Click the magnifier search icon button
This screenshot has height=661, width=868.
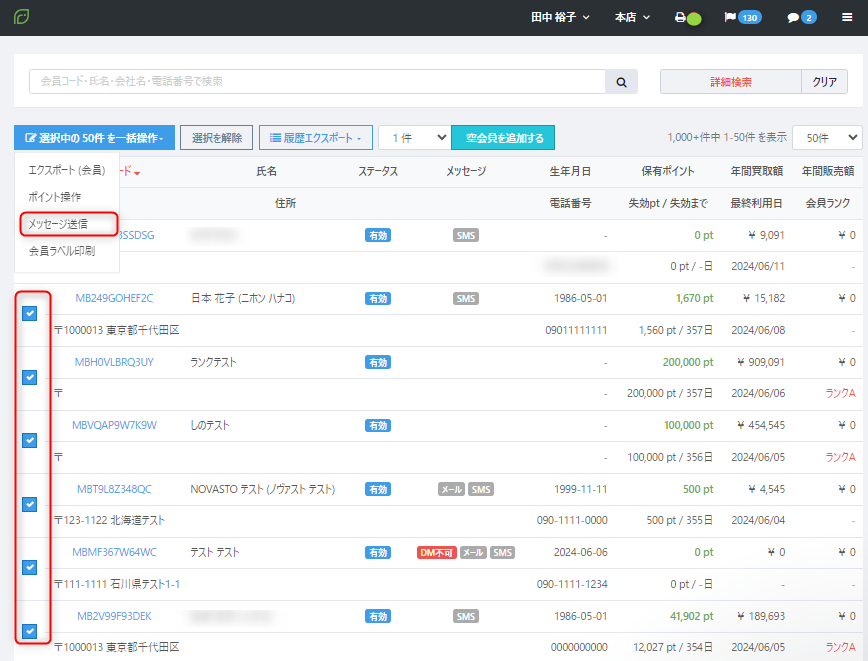(621, 82)
